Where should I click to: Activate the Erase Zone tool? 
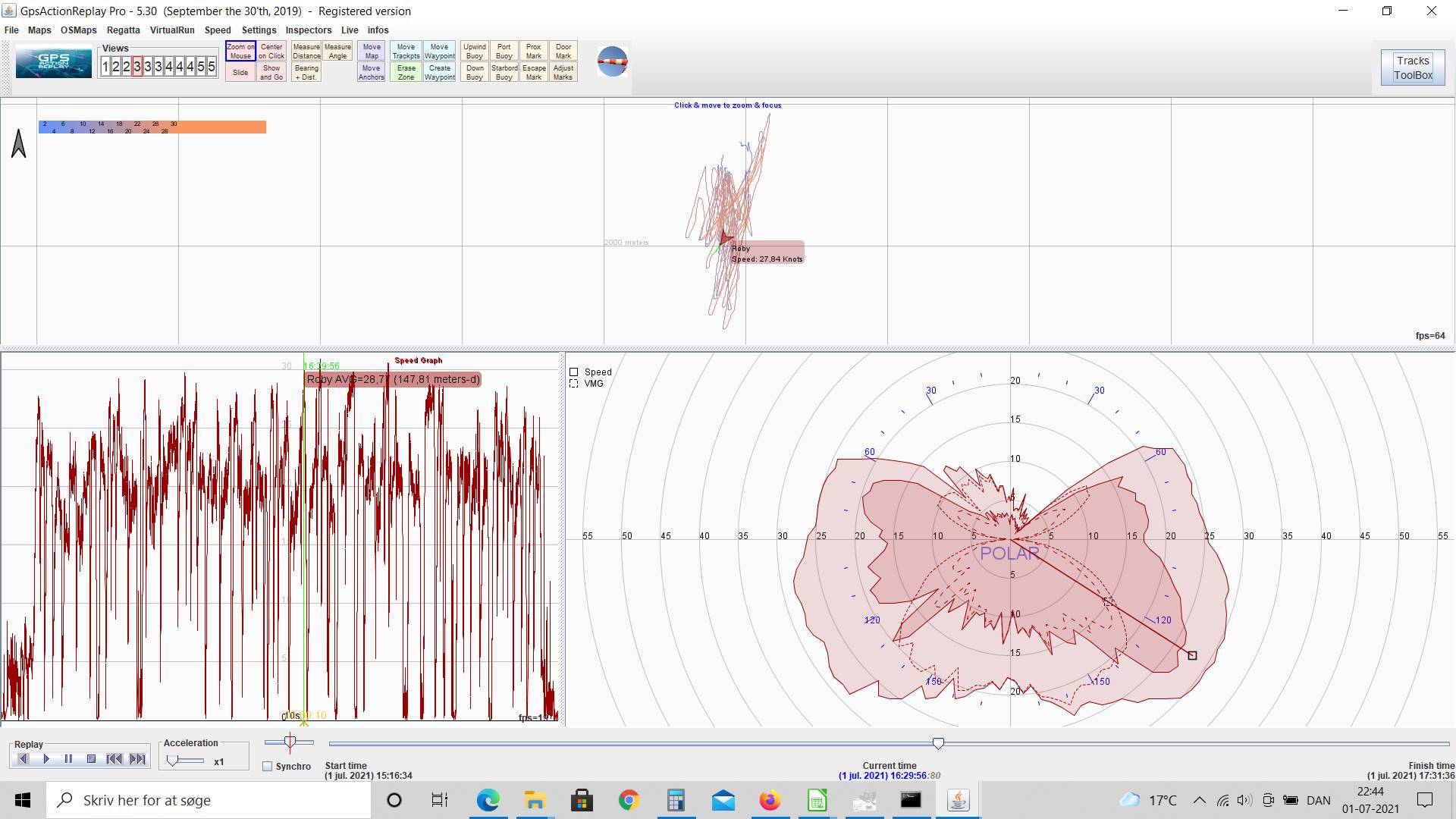[406, 73]
